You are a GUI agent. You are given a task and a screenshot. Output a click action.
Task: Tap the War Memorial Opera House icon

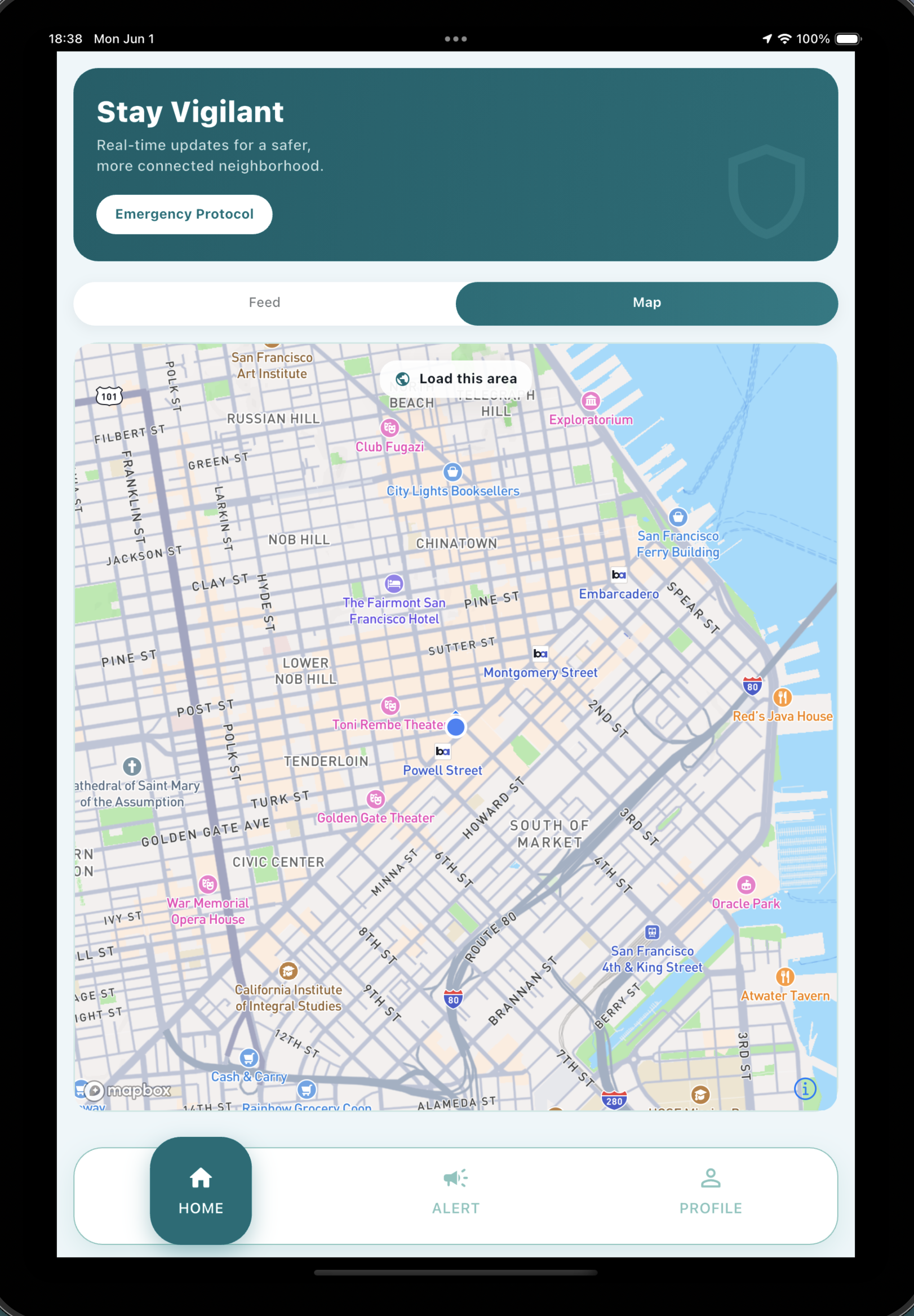click(x=207, y=884)
